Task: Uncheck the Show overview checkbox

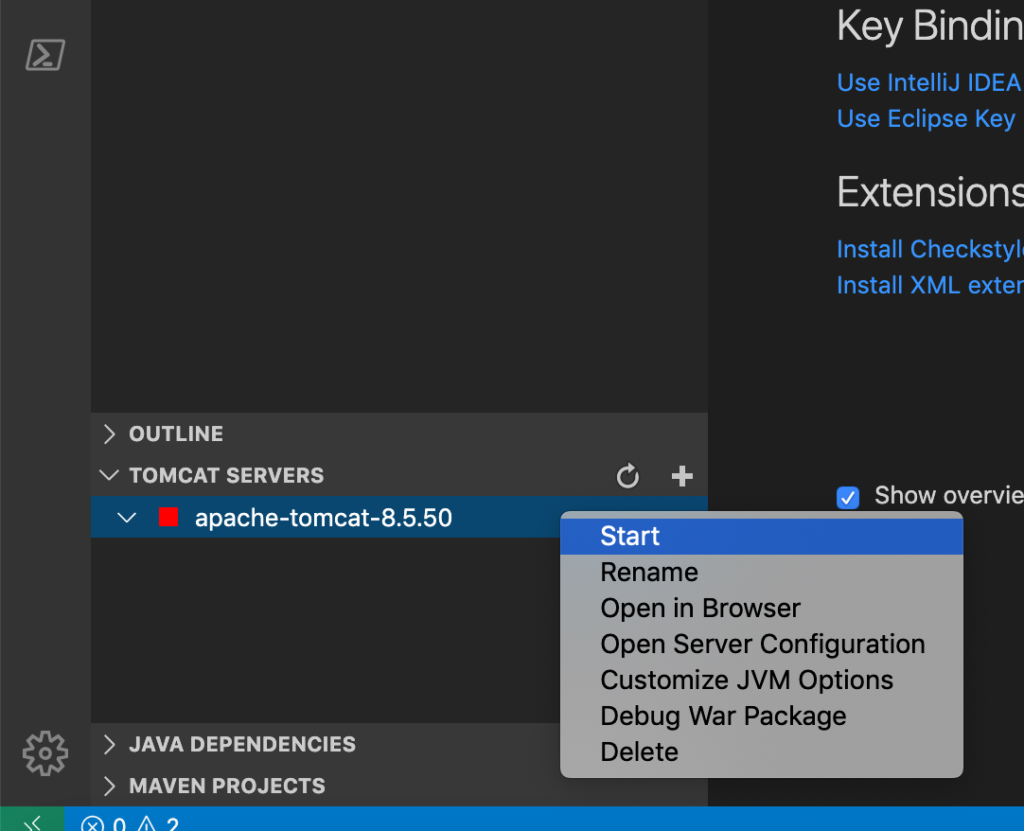Action: pos(847,497)
